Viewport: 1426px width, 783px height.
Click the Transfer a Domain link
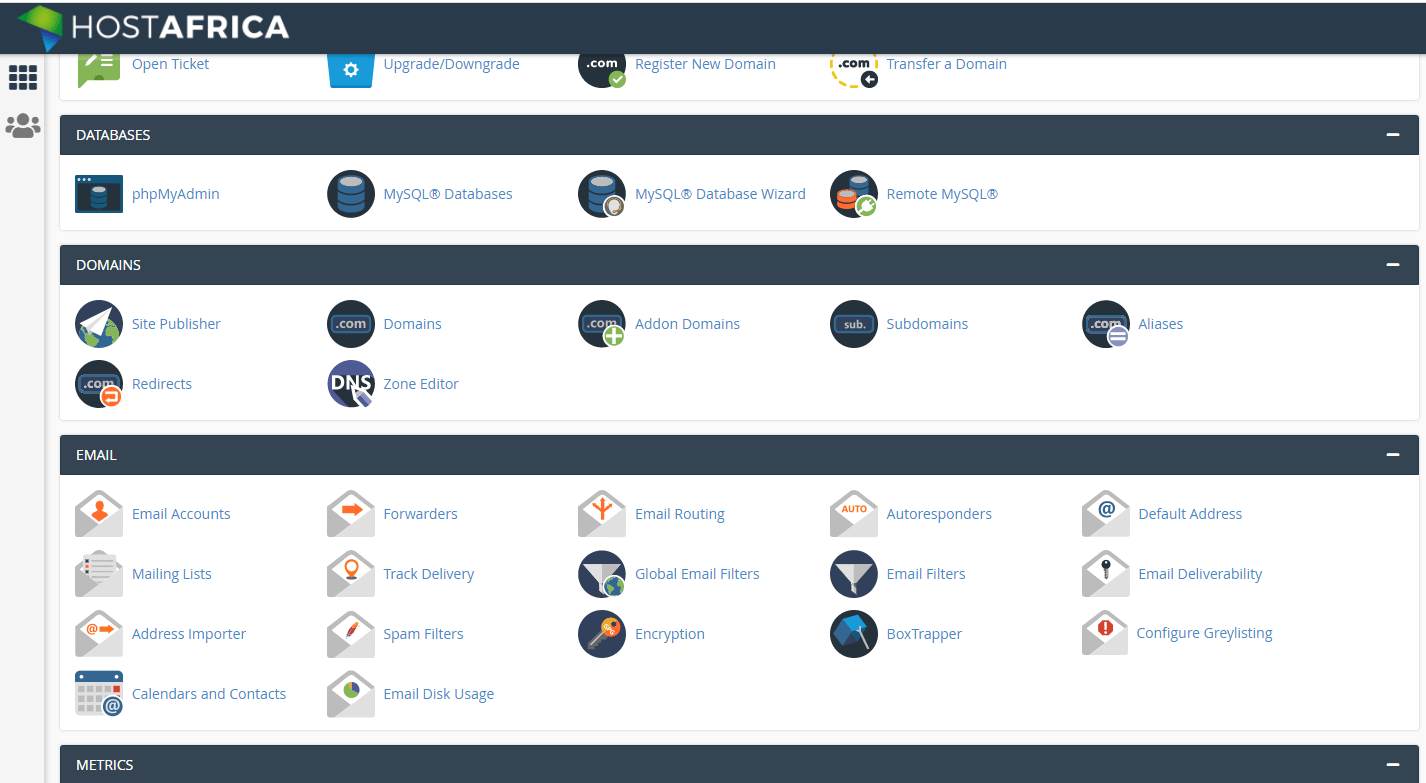pyautogui.click(x=946, y=63)
